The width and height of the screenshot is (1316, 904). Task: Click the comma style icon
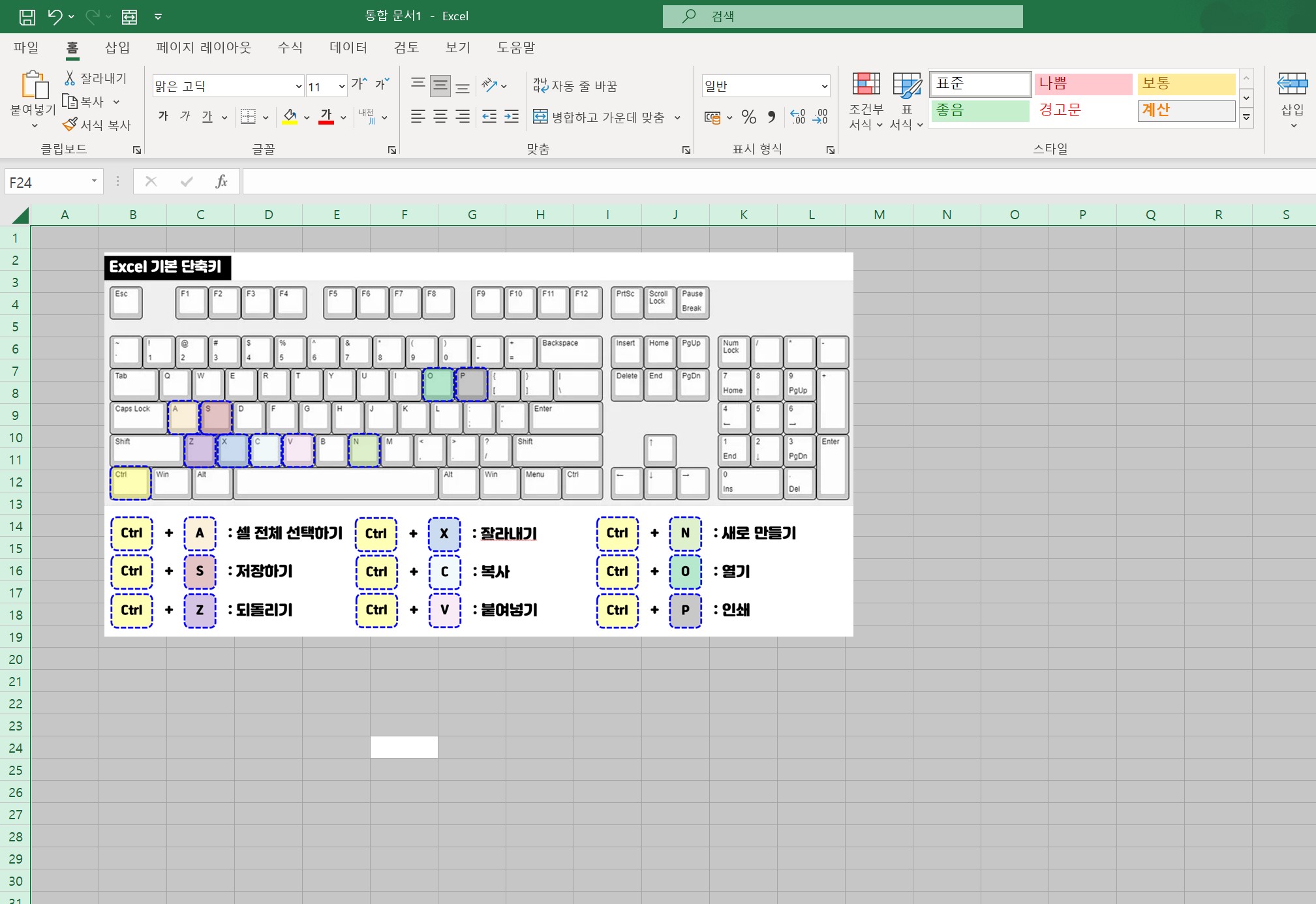coord(772,117)
